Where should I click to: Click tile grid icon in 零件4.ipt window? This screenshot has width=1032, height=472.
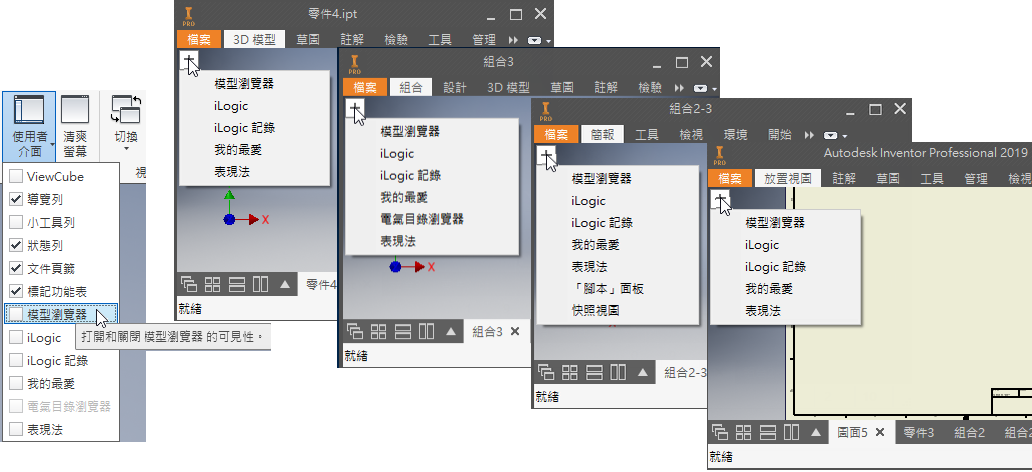coord(213,284)
